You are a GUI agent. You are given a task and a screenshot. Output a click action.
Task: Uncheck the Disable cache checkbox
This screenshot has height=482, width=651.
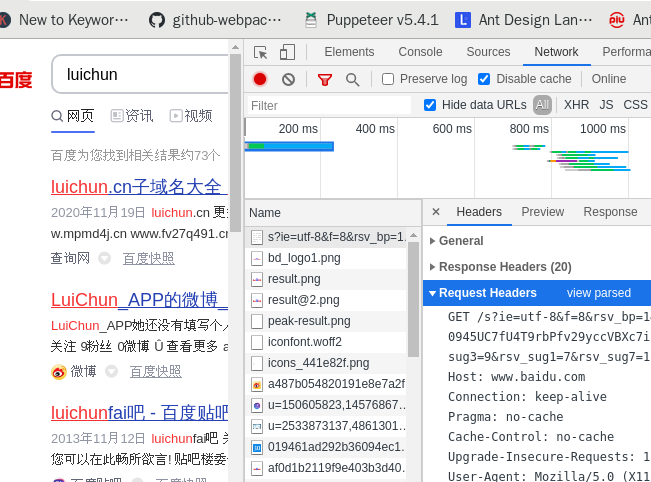point(484,79)
